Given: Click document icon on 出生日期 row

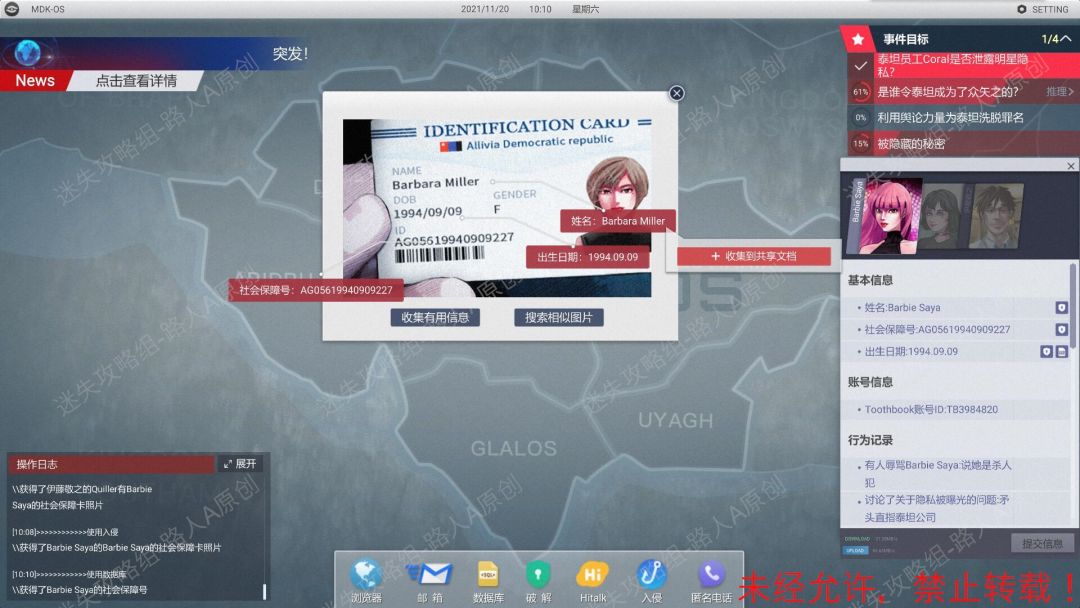Looking at the screenshot, I should (1061, 351).
